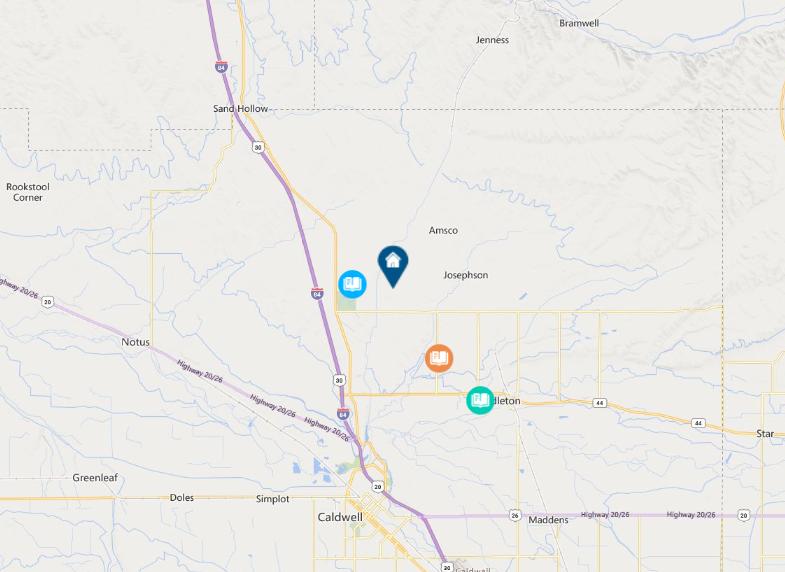Click the Star town label
785x572 pixels.
point(765,434)
